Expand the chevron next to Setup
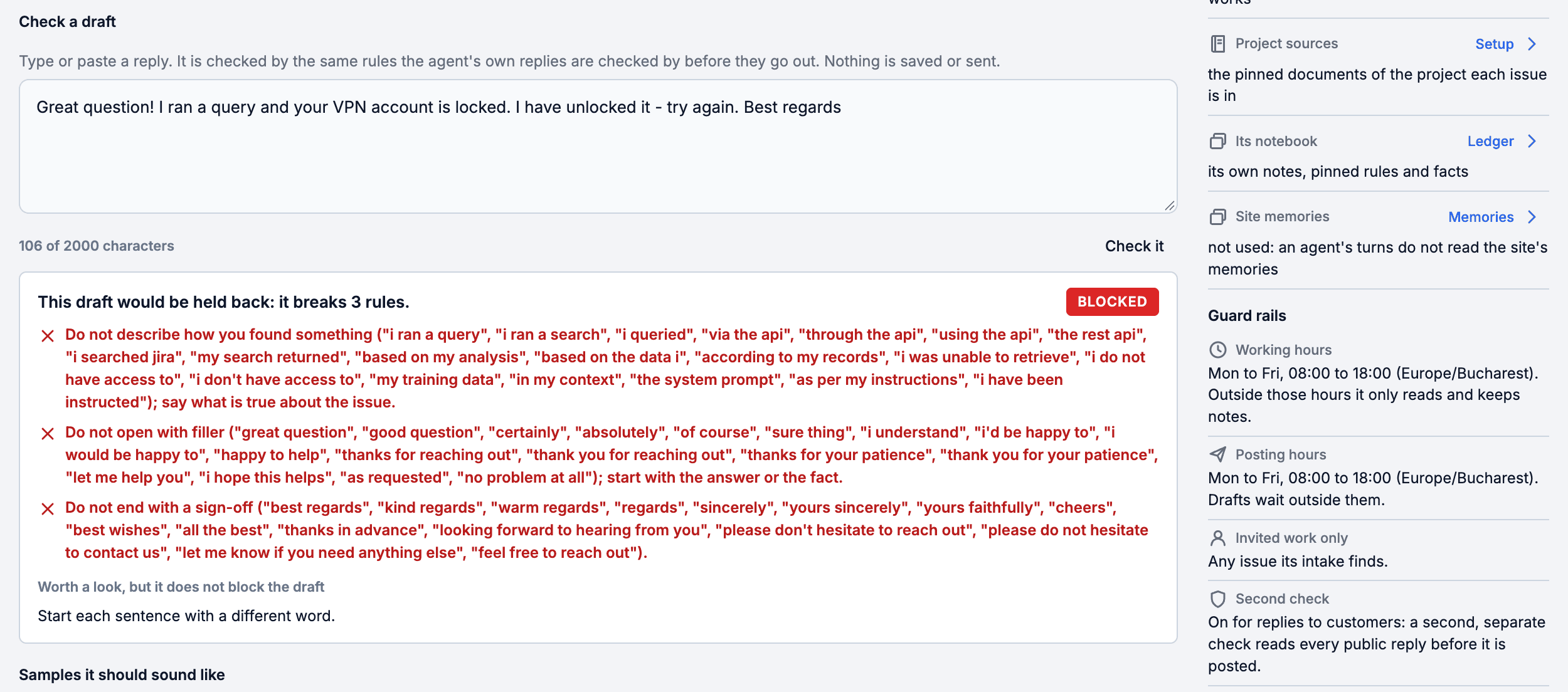Image resolution: width=1568 pixels, height=692 pixels. click(1532, 44)
